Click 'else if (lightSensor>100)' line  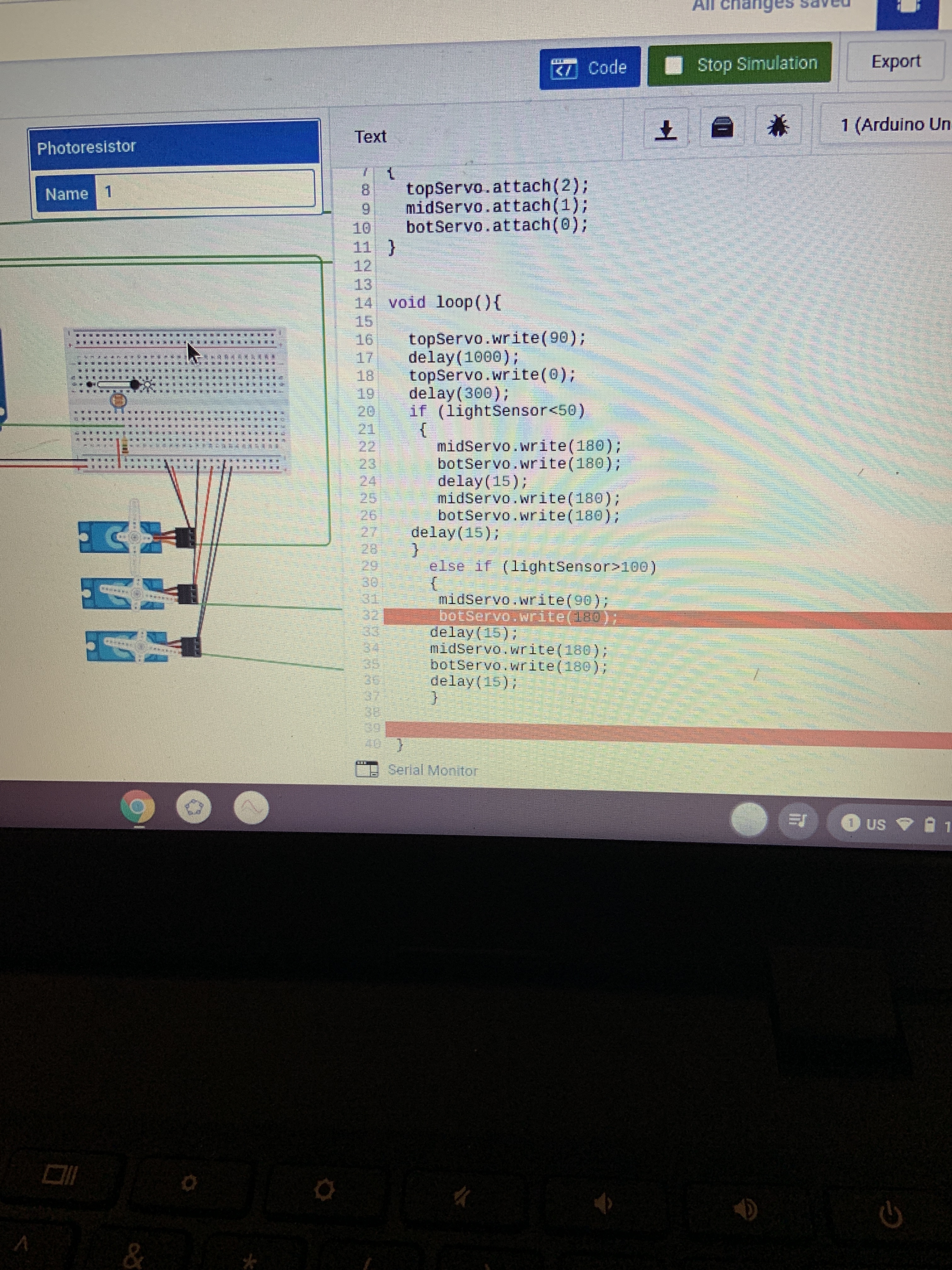coord(543,567)
